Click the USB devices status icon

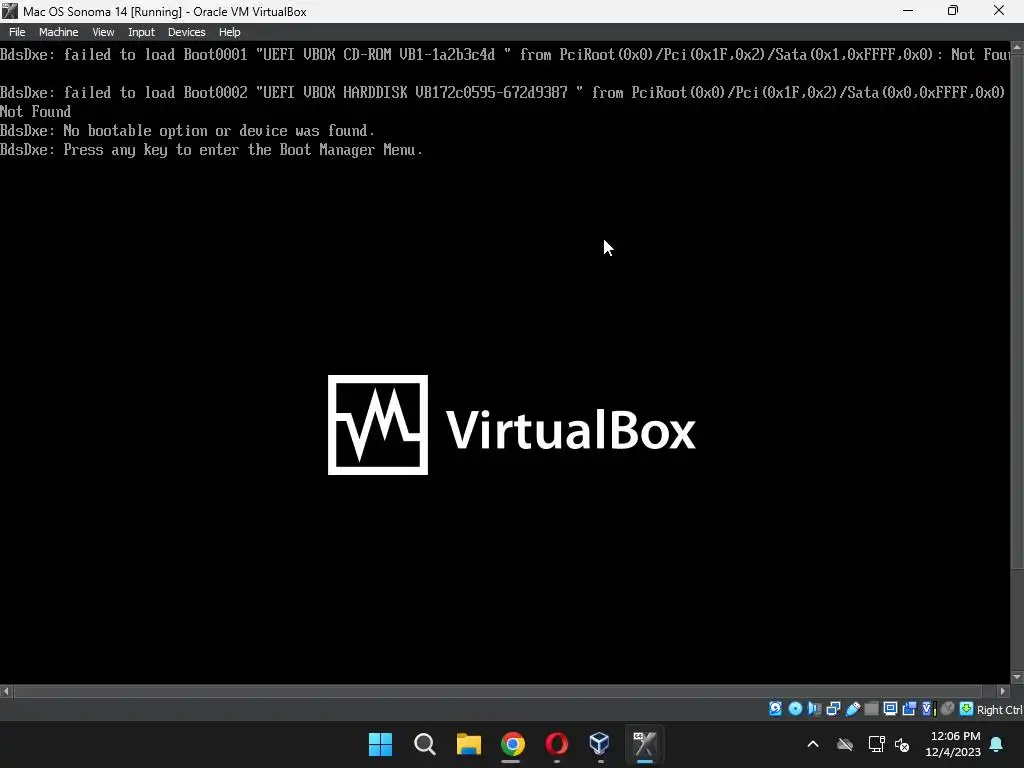852,709
